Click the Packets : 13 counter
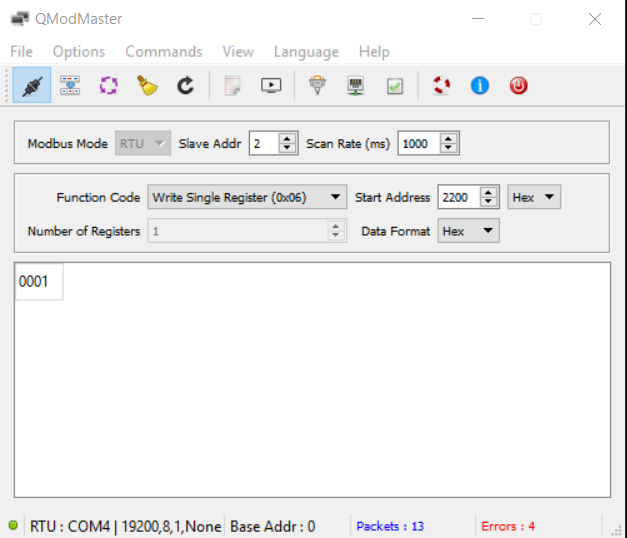 click(390, 526)
